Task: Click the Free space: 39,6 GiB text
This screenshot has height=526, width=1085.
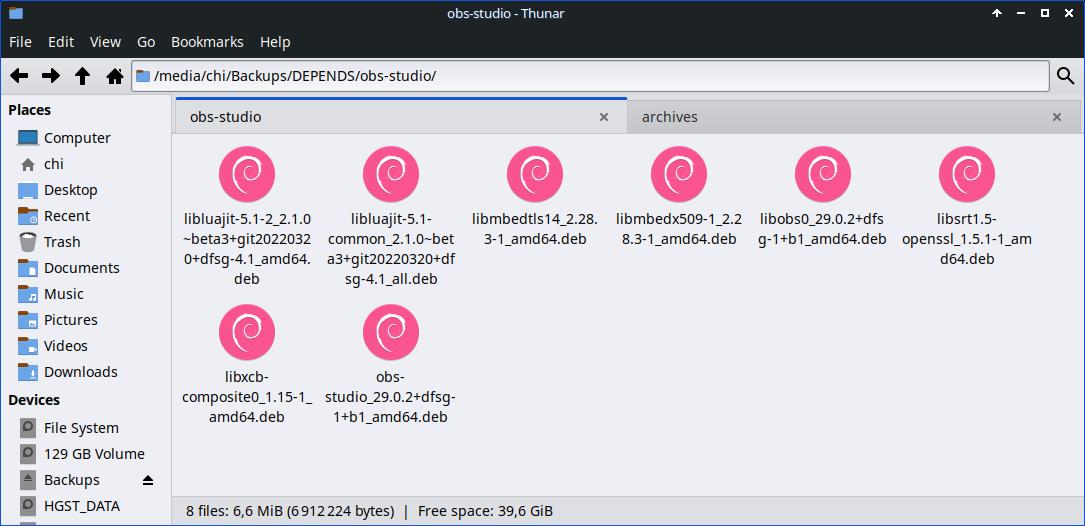Action: tap(485, 511)
